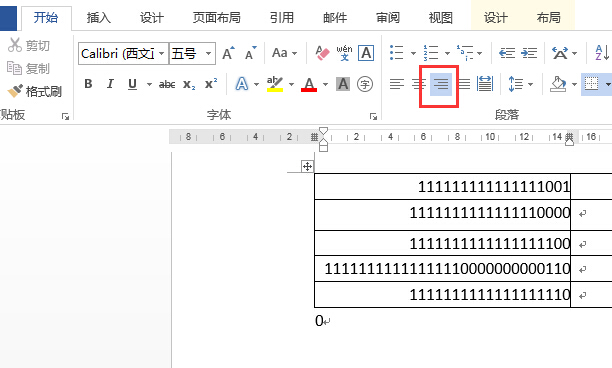
Task: Click the Cut (剪切) button
Action: [x=29, y=45]
